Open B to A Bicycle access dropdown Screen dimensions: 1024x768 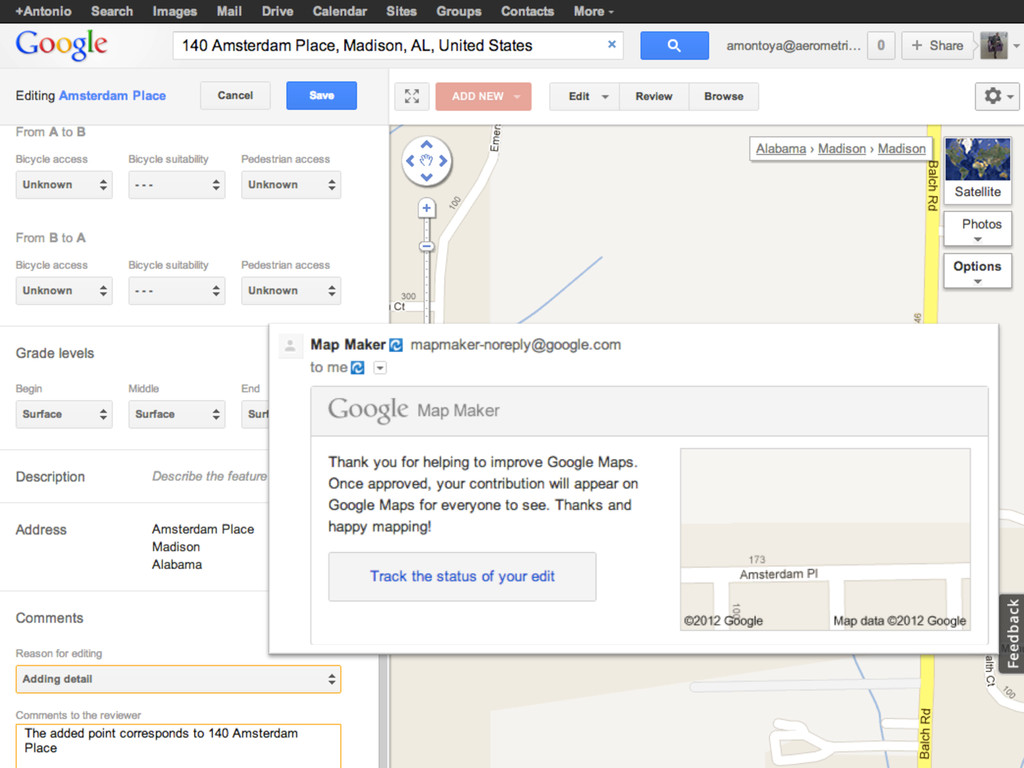[64, 291]
